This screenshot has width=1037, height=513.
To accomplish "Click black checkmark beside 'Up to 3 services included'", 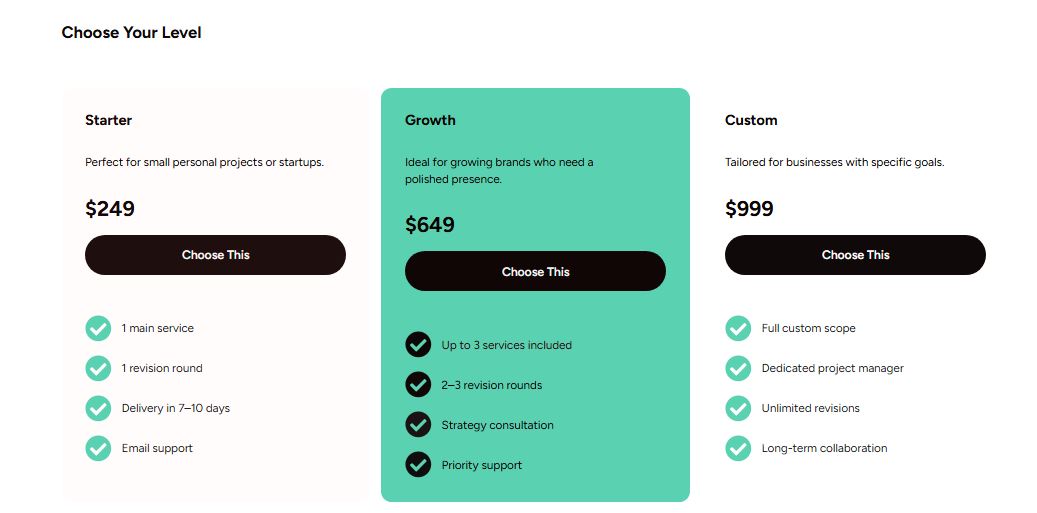I will tap(418, 345).
